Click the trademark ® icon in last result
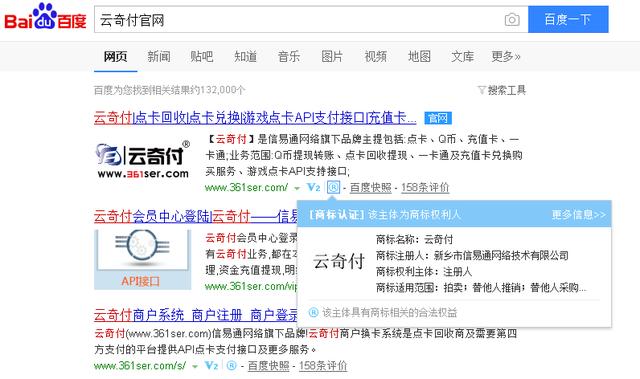Image resolution: width=640 pixels, height=379 pixels. (231, 366)
